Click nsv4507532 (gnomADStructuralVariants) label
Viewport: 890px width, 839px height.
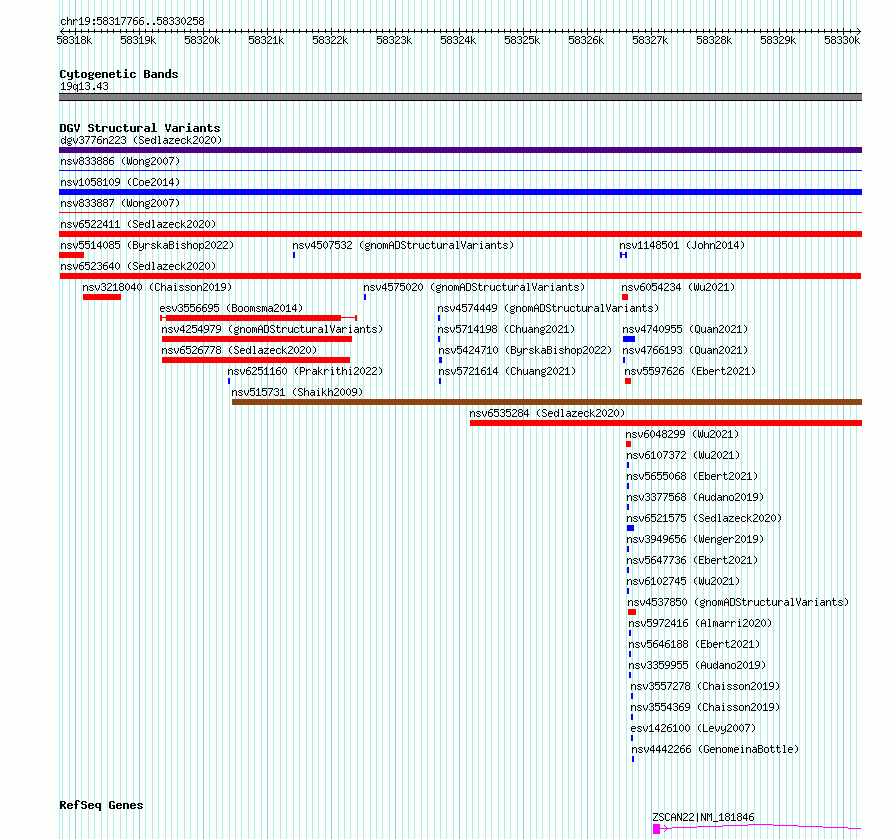pos(403,245)
